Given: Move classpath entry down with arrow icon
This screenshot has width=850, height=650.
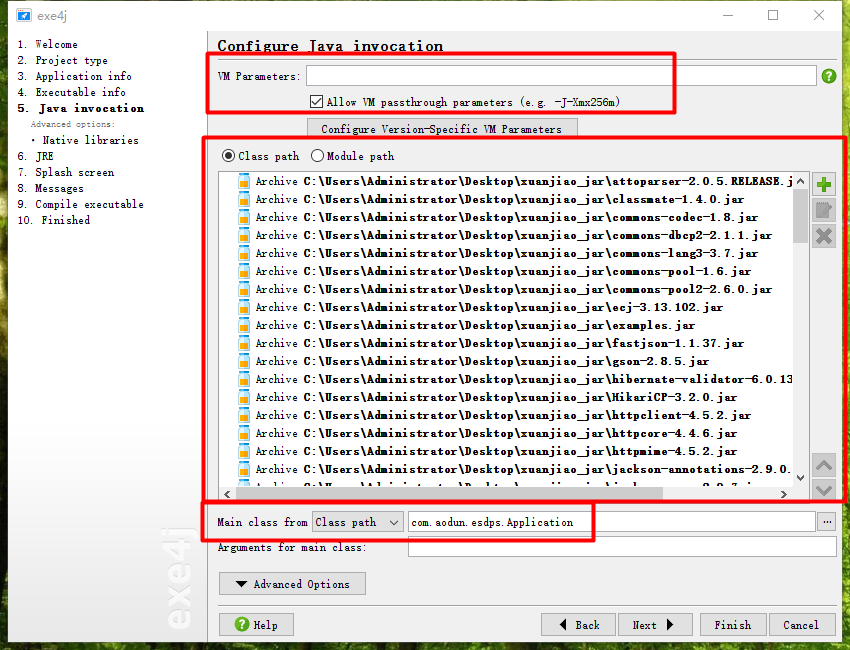Looking at the screenshot, I should [x=823, y=490].
